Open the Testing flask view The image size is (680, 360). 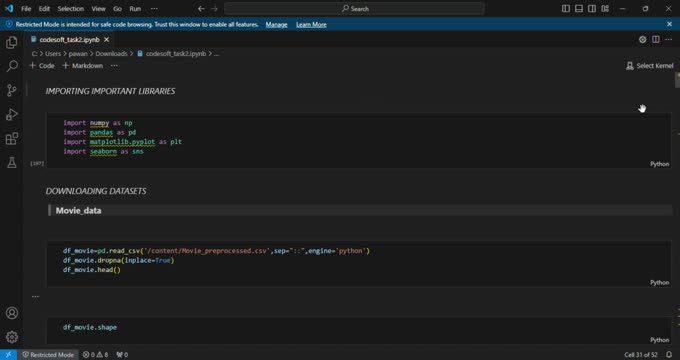click(x=12, y=163)
